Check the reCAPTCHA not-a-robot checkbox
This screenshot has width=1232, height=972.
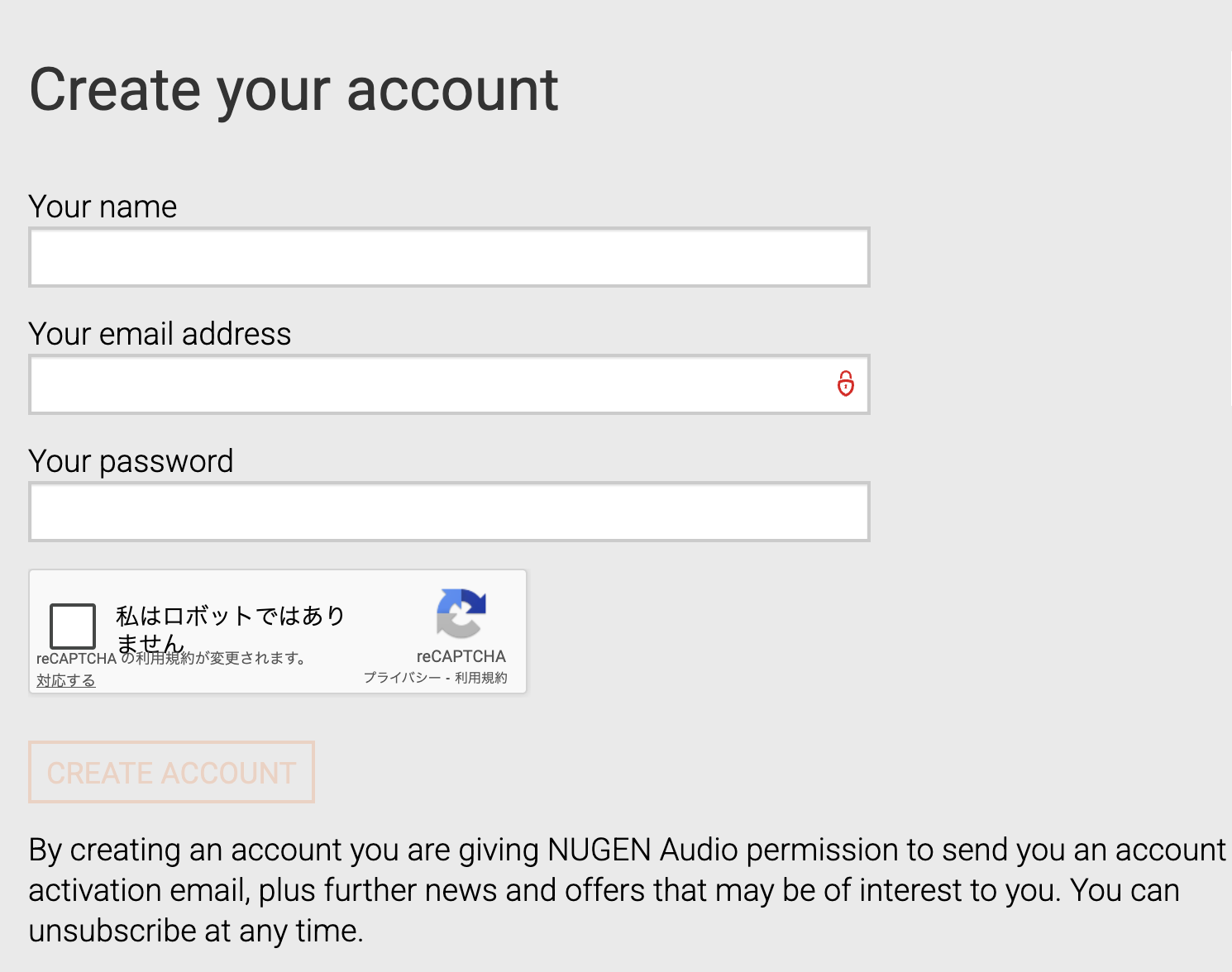click(x=73, y=626)
